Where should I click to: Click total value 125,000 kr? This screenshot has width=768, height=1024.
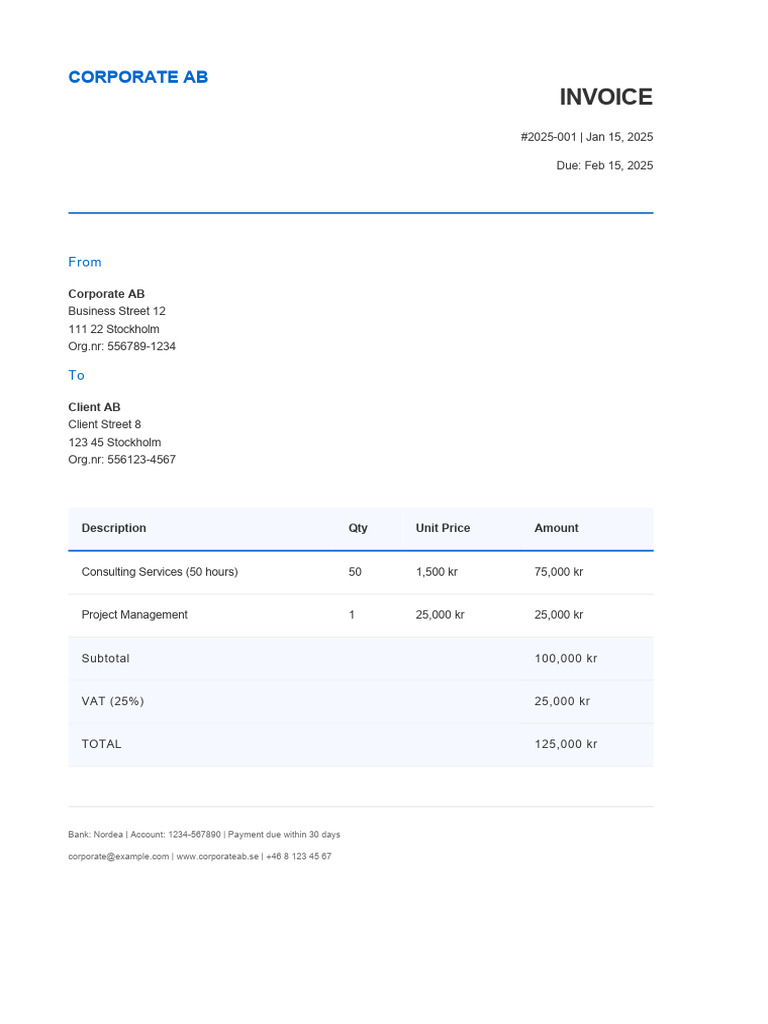[566, 744]
